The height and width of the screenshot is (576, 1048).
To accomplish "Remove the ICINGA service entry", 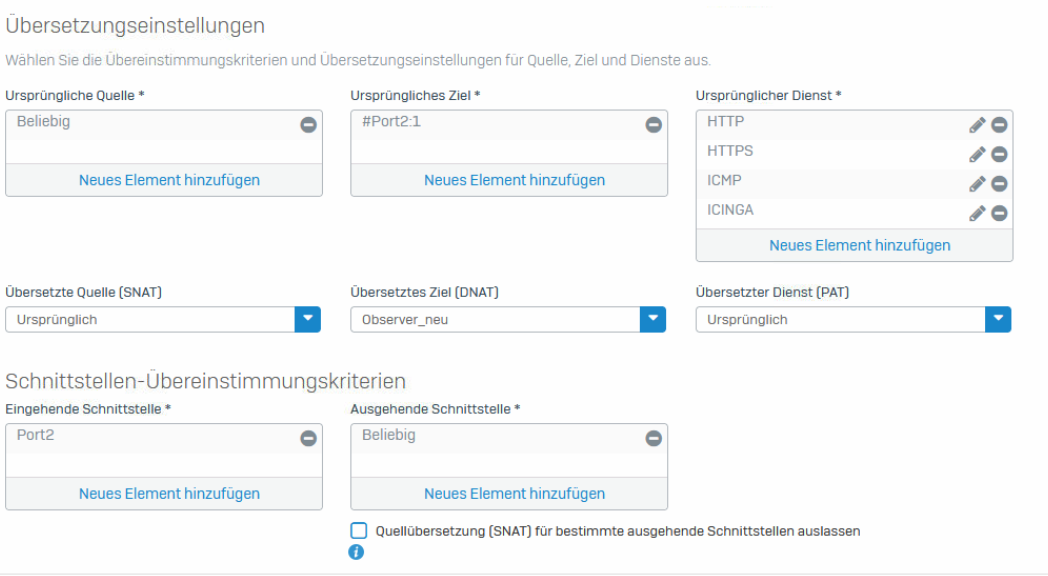I will point(999,213).
